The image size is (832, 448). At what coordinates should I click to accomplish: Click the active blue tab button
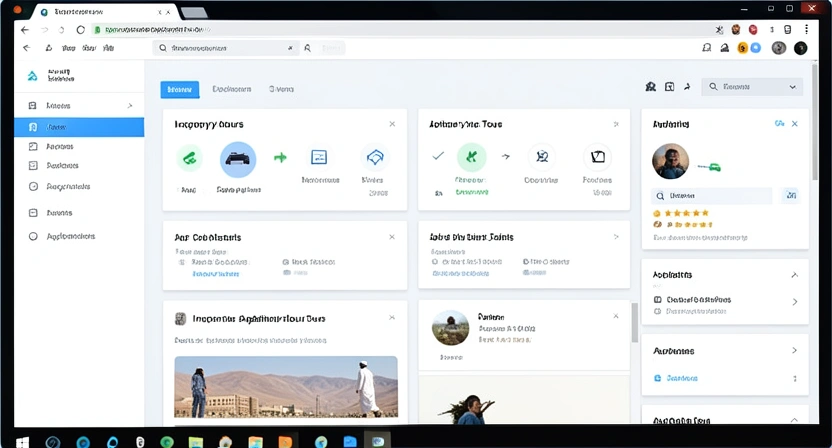coord(180,89)
